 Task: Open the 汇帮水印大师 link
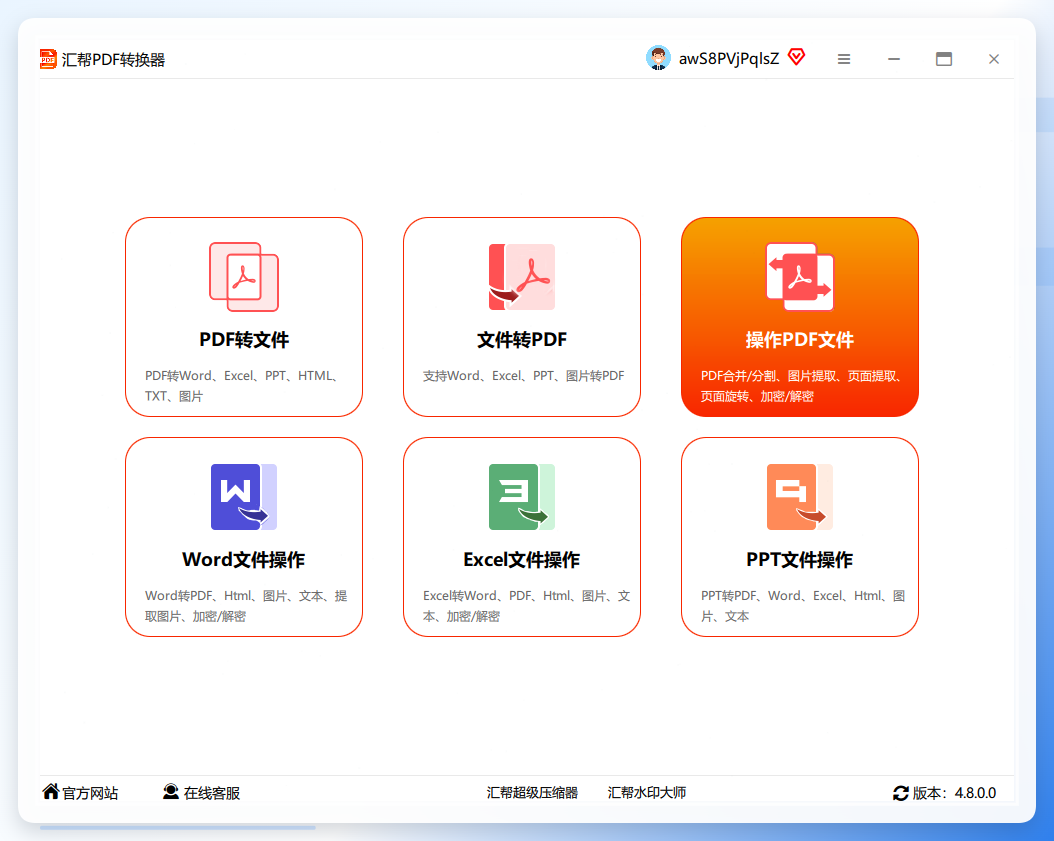[x=647, y=793]
